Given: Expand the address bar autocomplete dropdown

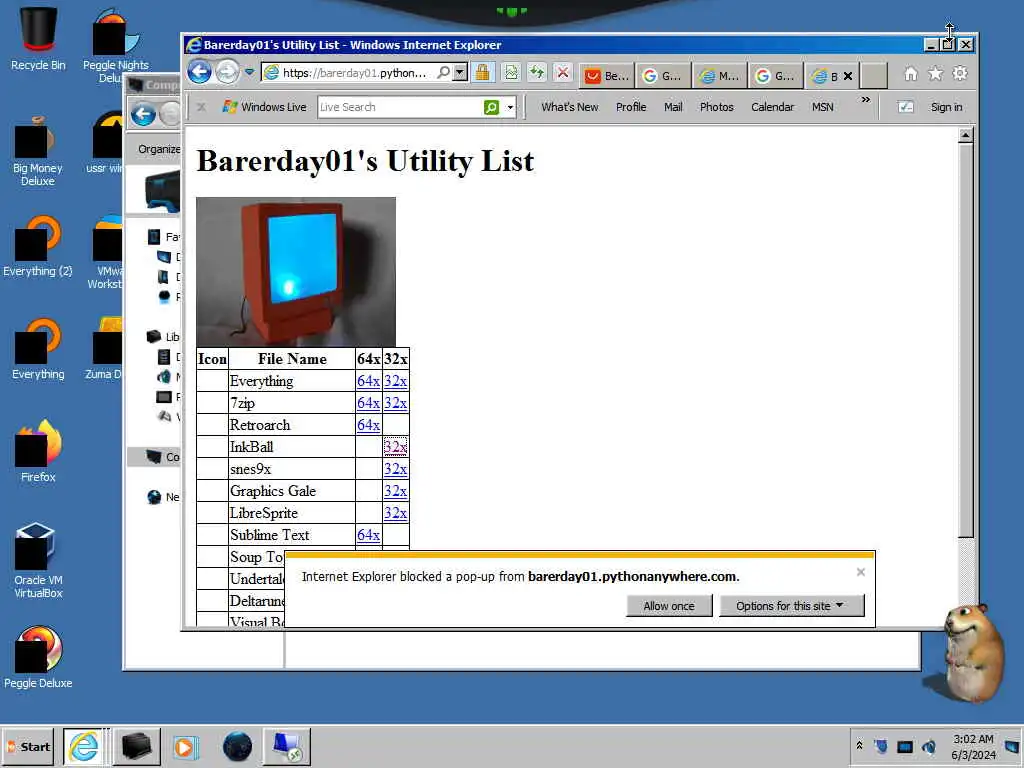Looking at the screenshot, I should (460, 72).
